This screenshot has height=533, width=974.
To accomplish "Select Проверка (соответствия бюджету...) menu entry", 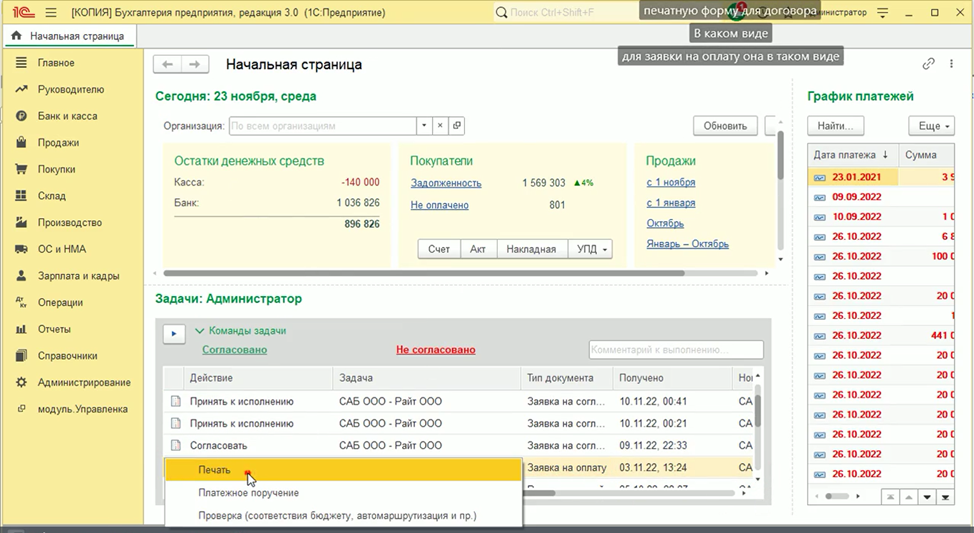I will tap(343, 516).
